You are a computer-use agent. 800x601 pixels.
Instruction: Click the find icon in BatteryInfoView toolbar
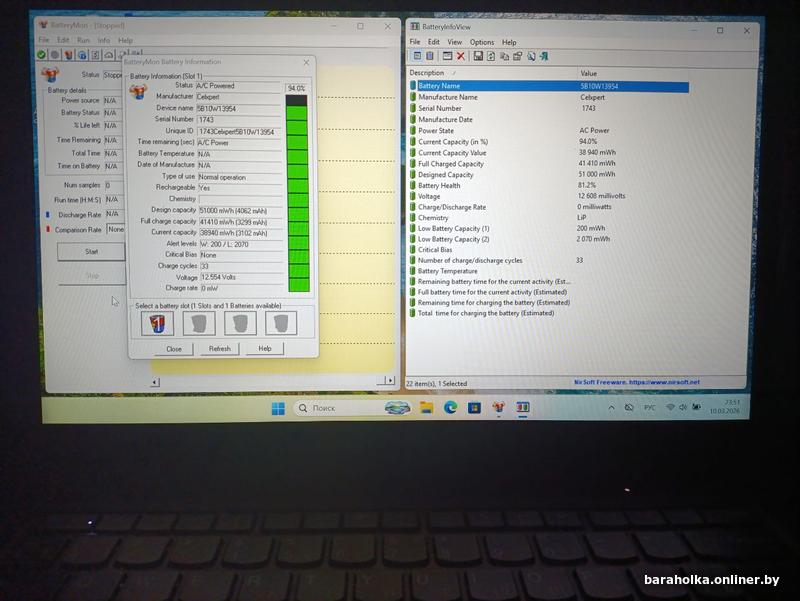tap(531, 56)
